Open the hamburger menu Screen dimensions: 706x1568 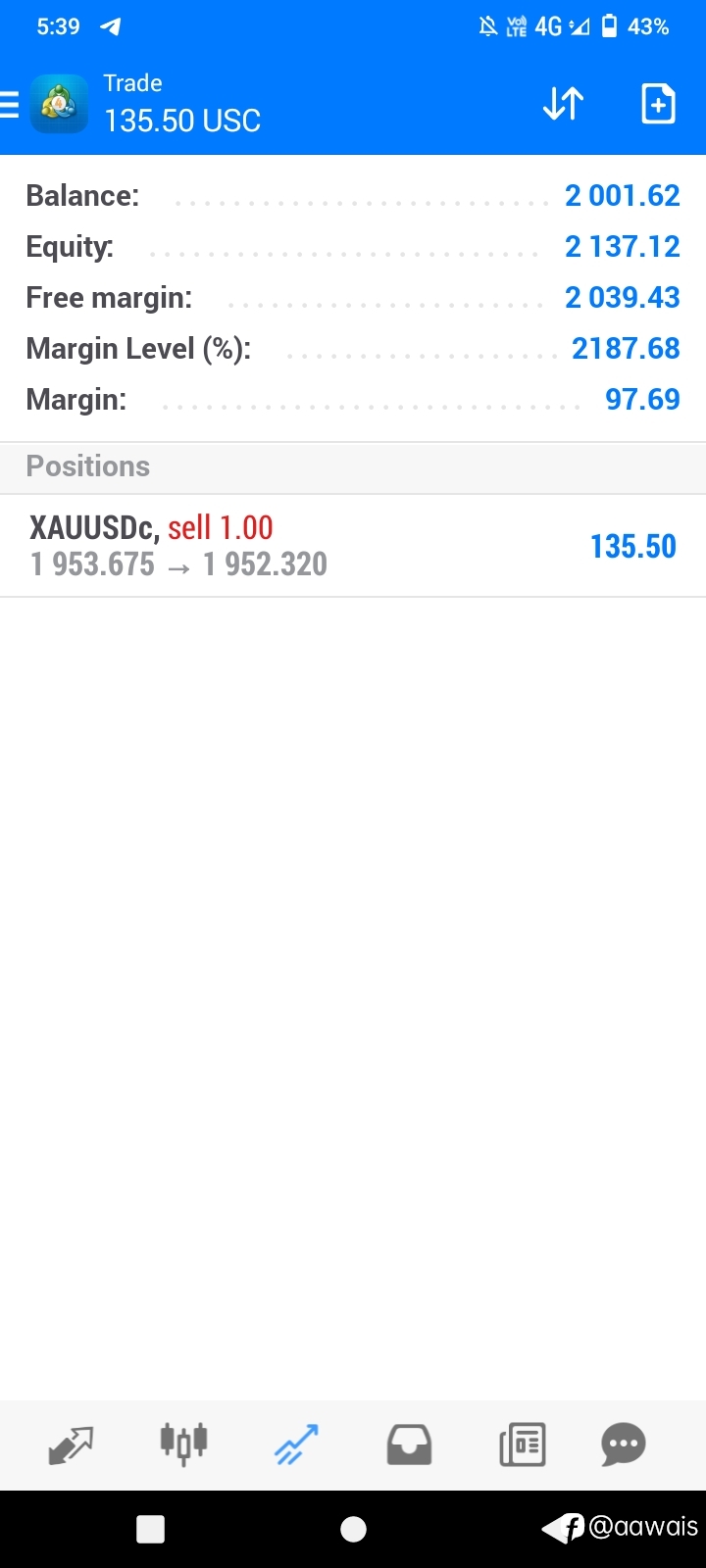[9, 104]
